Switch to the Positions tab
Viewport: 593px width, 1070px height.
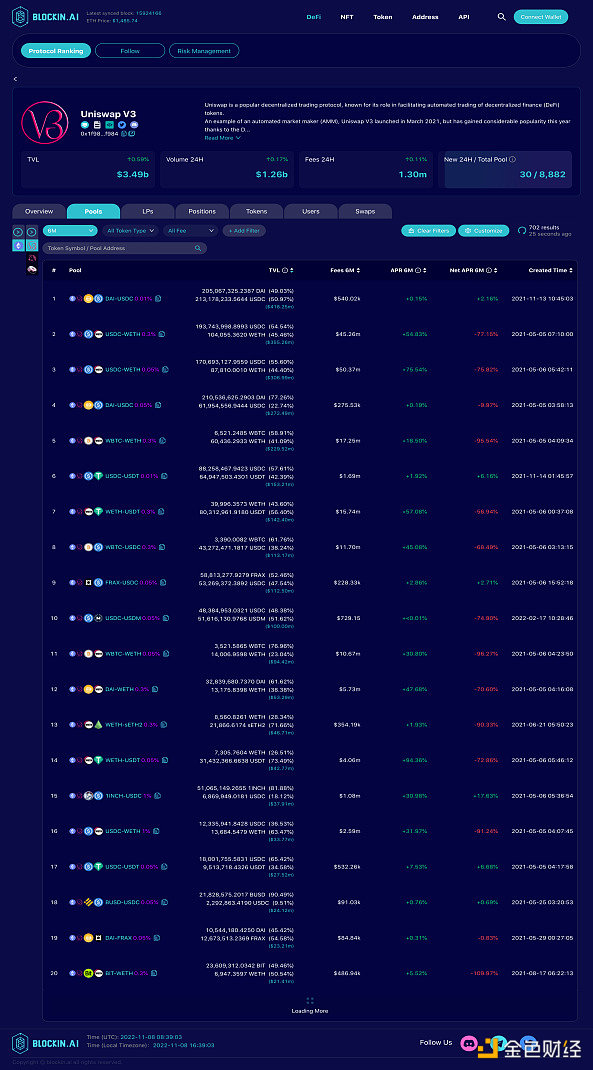(x=202, y=212)
